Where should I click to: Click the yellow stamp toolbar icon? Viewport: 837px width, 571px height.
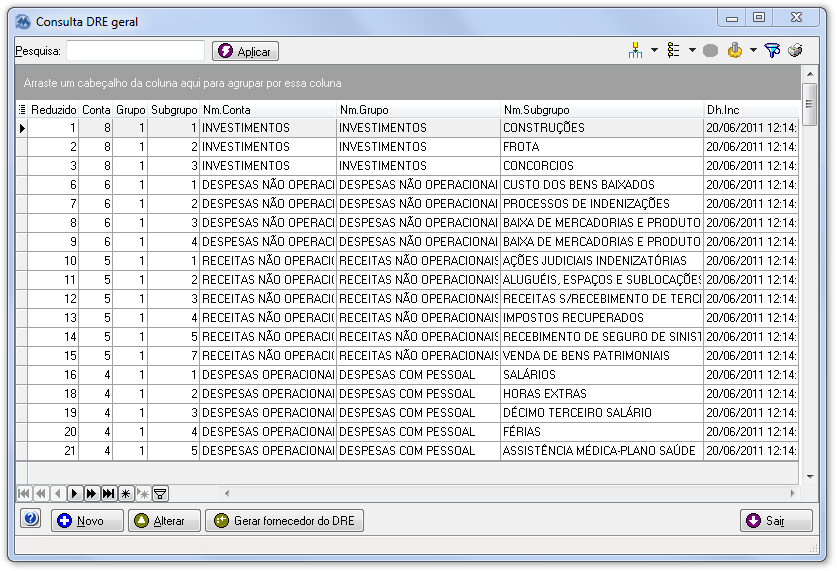click(x=735, y=51)
